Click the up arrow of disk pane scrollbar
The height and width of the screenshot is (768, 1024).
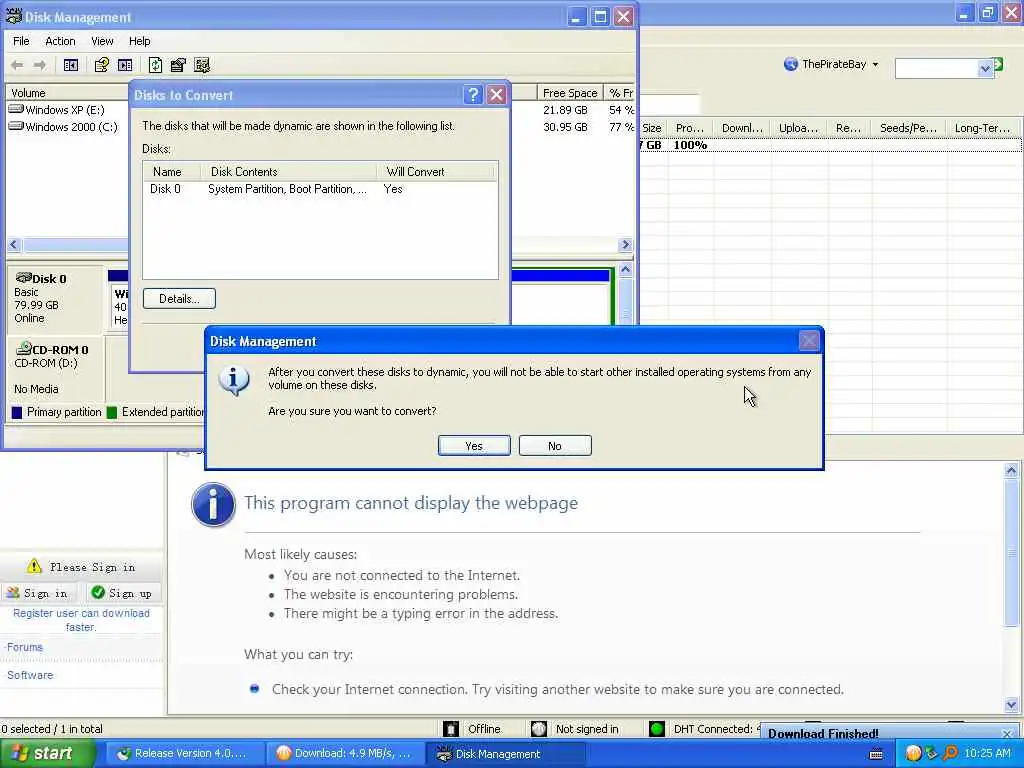click(625, 269)
